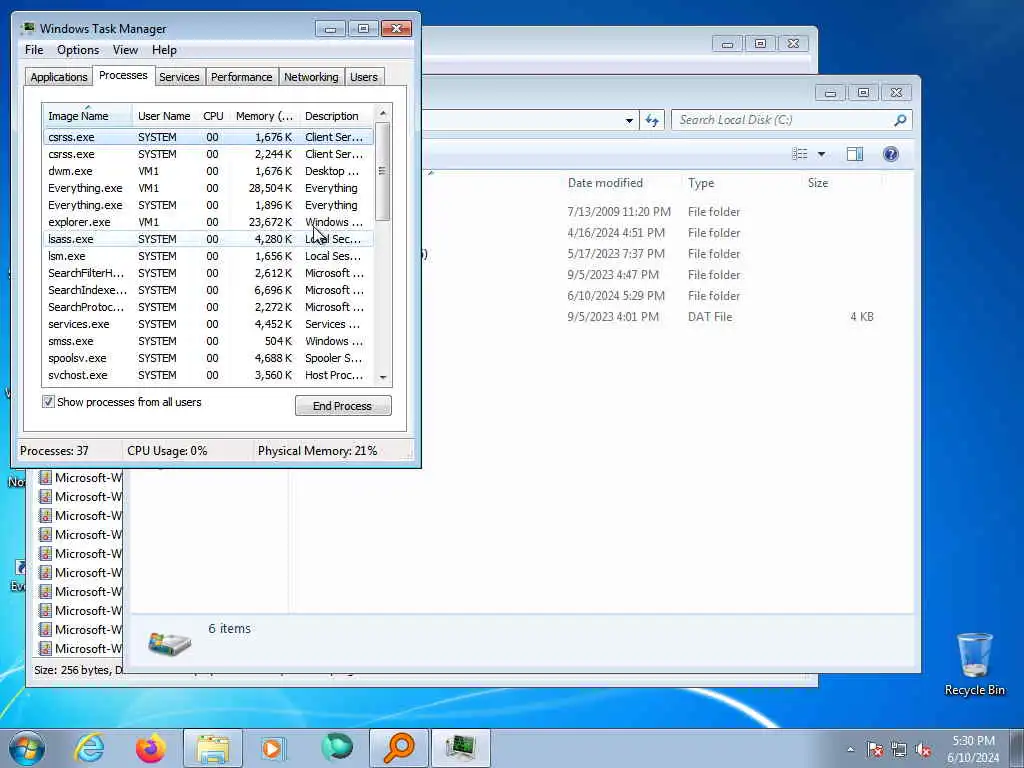Click the Explorer search magnifier icon

pyautogui.click(x=900, y=120)
